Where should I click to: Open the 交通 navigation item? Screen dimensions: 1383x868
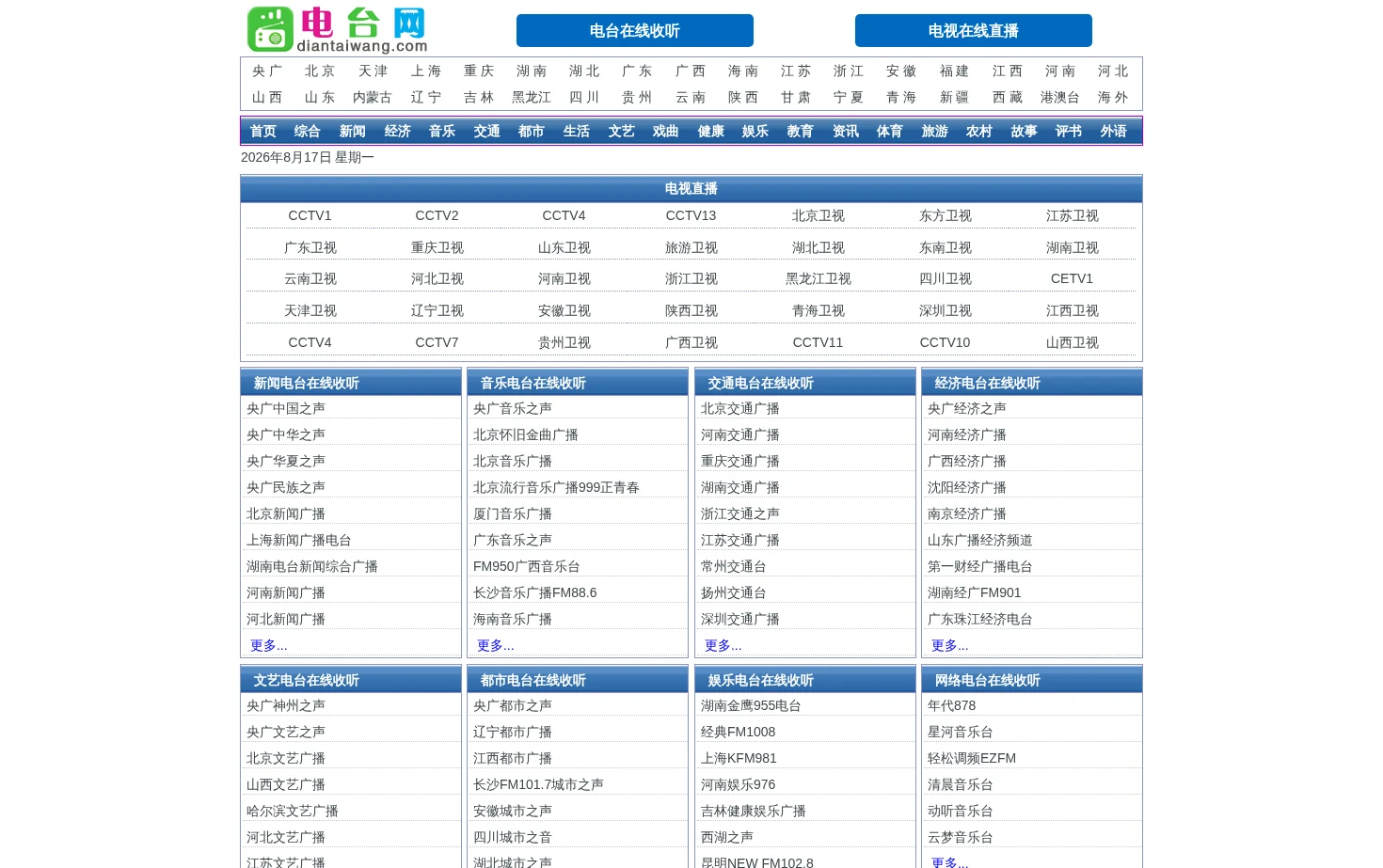click(487, 131)
